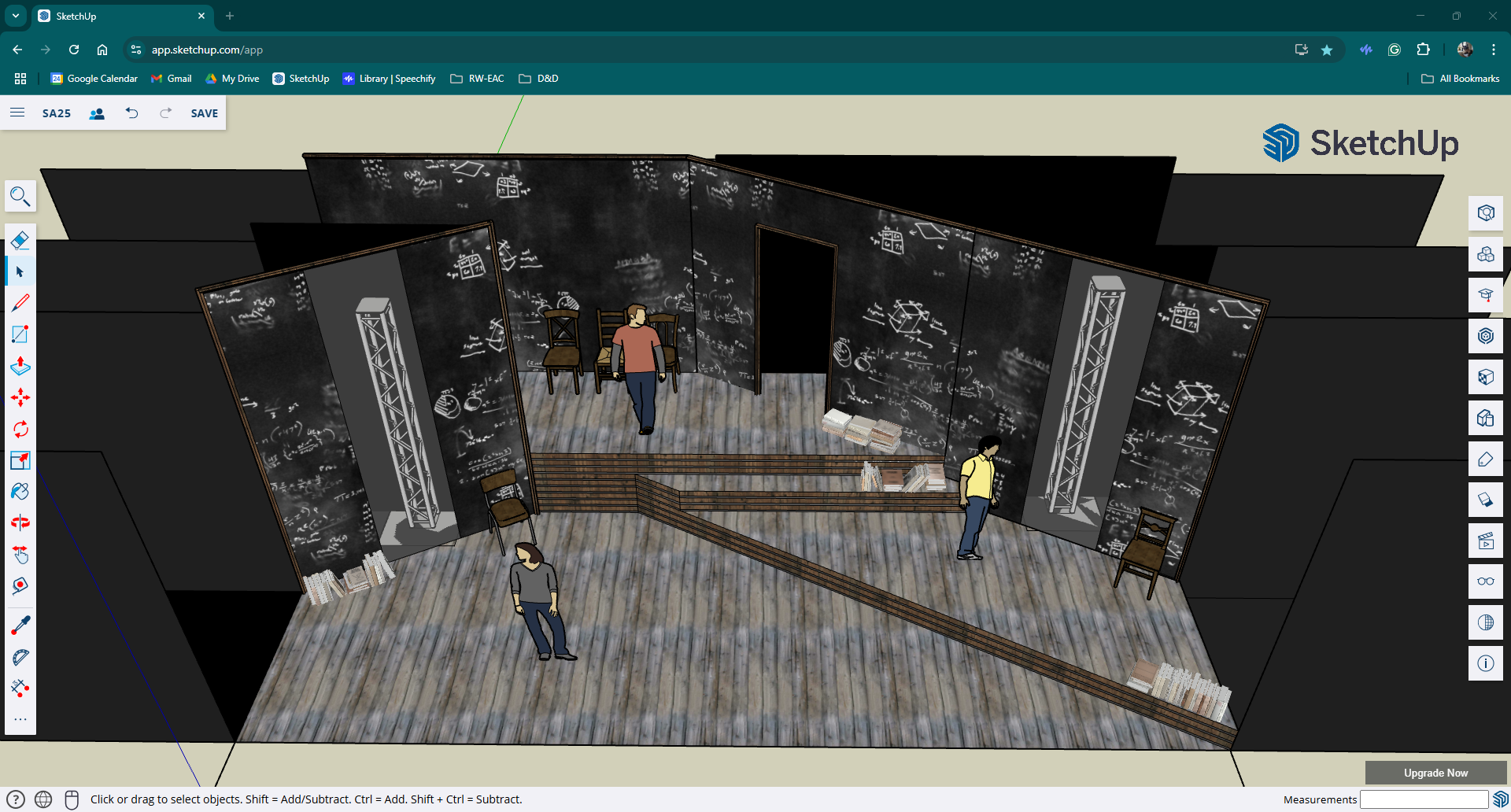
Task: Select the Move tool
Action: click(20, 397)
